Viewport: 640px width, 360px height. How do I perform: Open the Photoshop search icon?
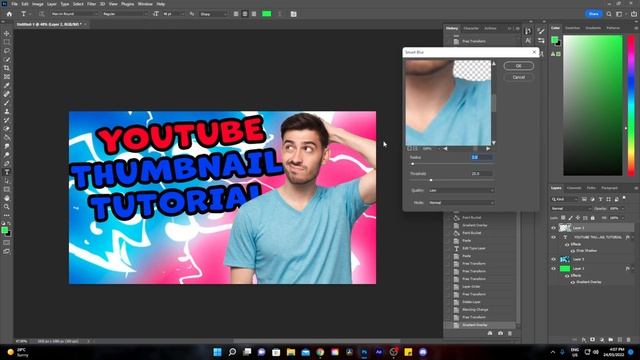tap(609, 14)
